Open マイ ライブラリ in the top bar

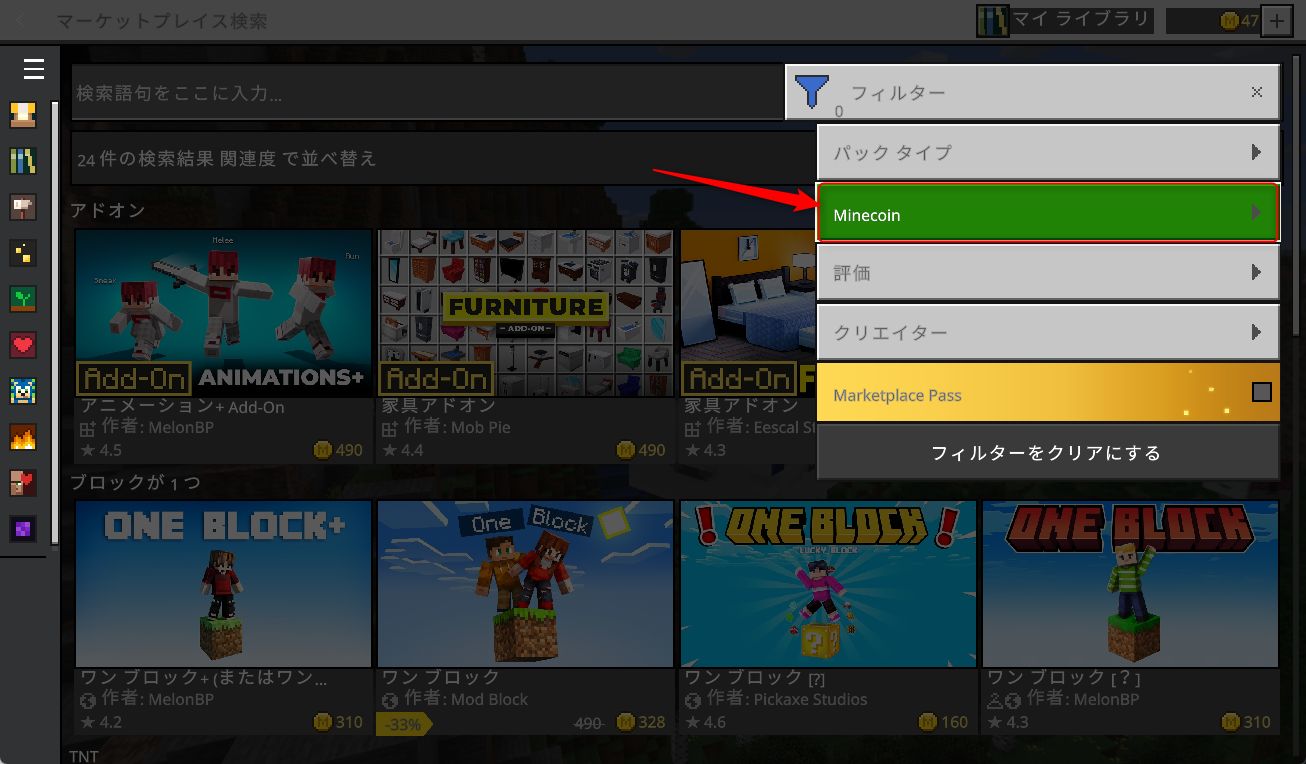coord(1066,20)
